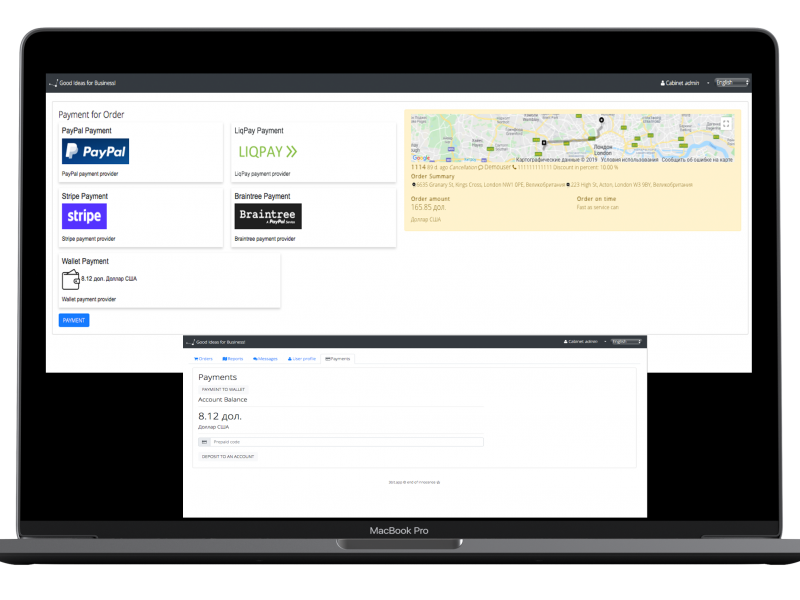
Task: Switch to the Reports tab
Action: (233, 359)
